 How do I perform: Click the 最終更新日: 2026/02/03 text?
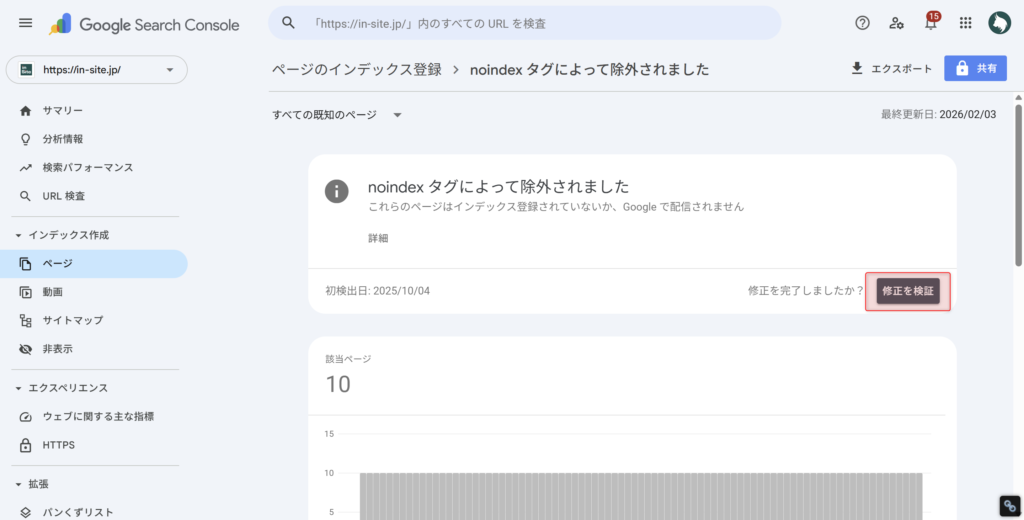938,115
